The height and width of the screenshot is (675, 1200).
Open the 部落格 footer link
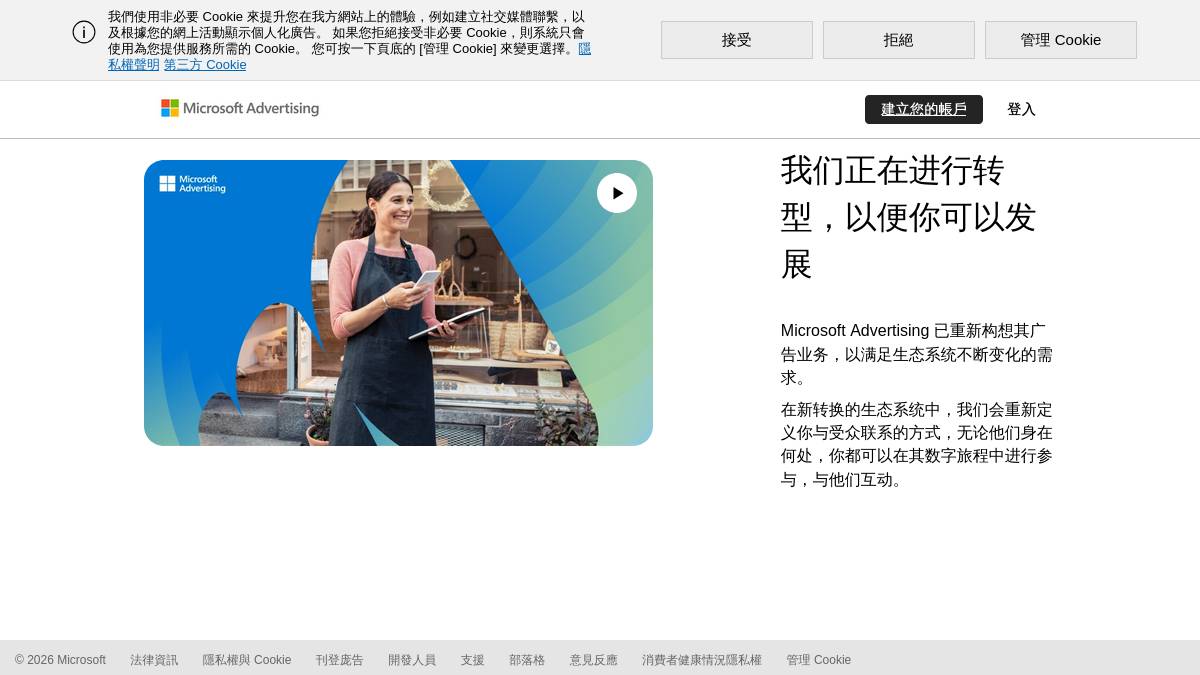click(x=527, y=660)
